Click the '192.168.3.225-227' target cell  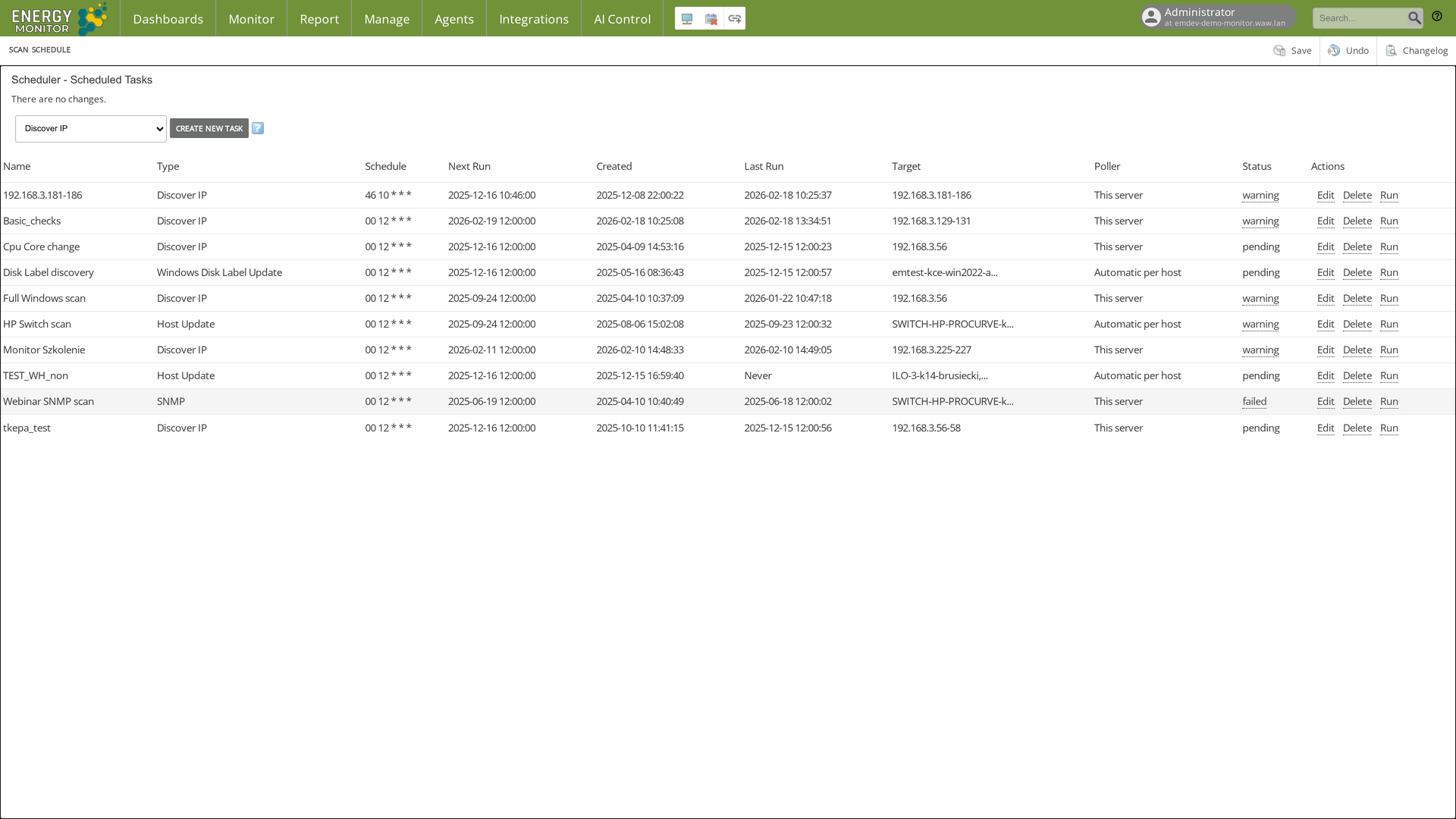click(931, 350)
